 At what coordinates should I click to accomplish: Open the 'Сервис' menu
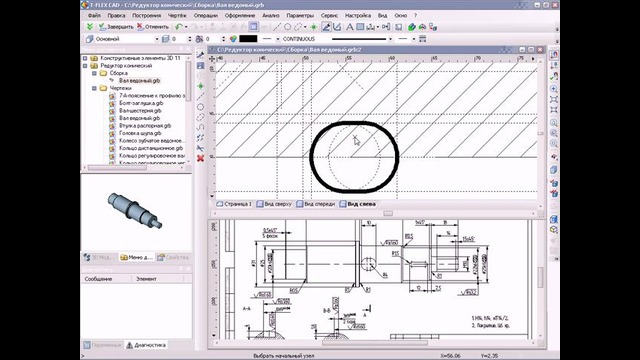click(x=329, y=16)
